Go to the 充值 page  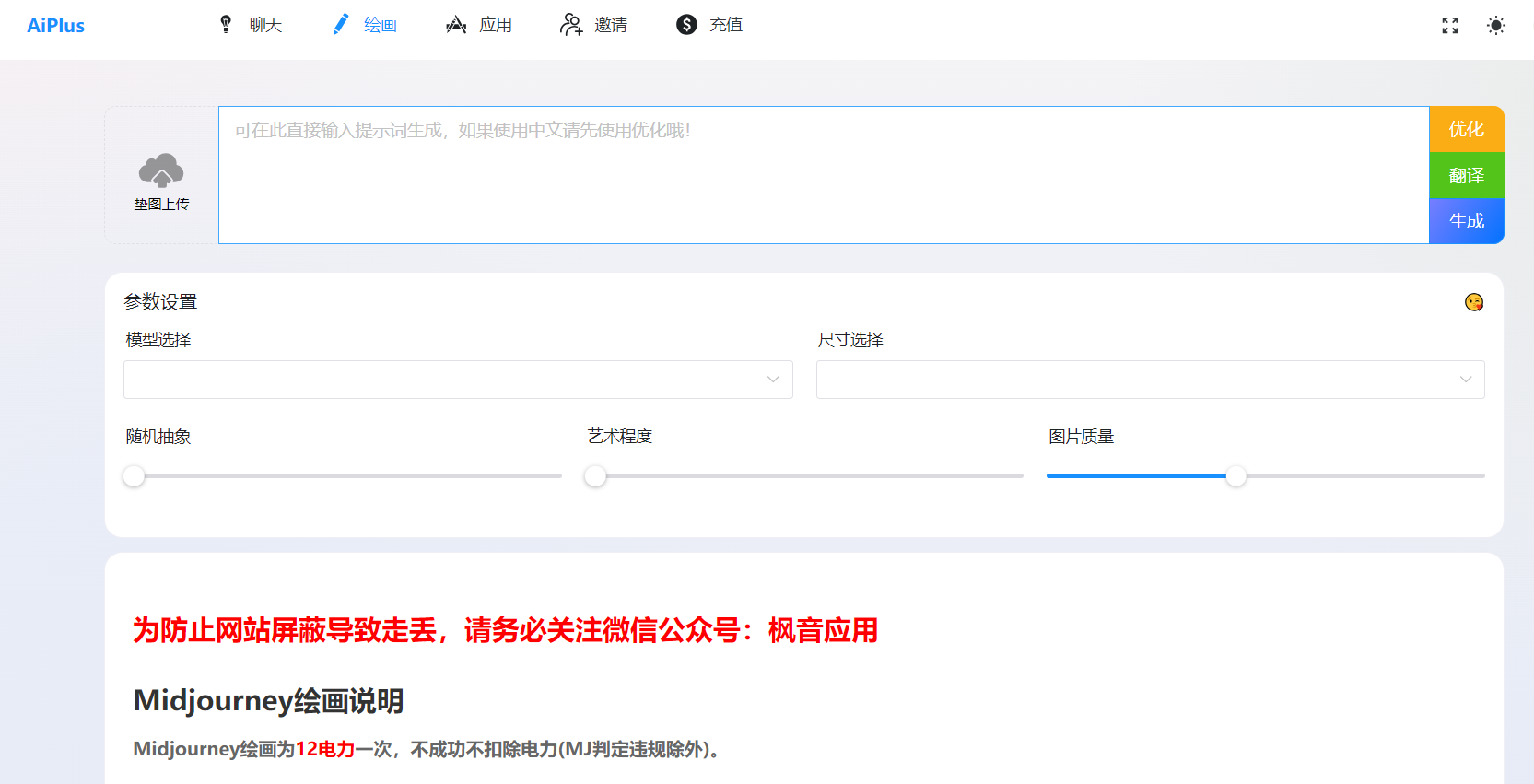(726, 25)
